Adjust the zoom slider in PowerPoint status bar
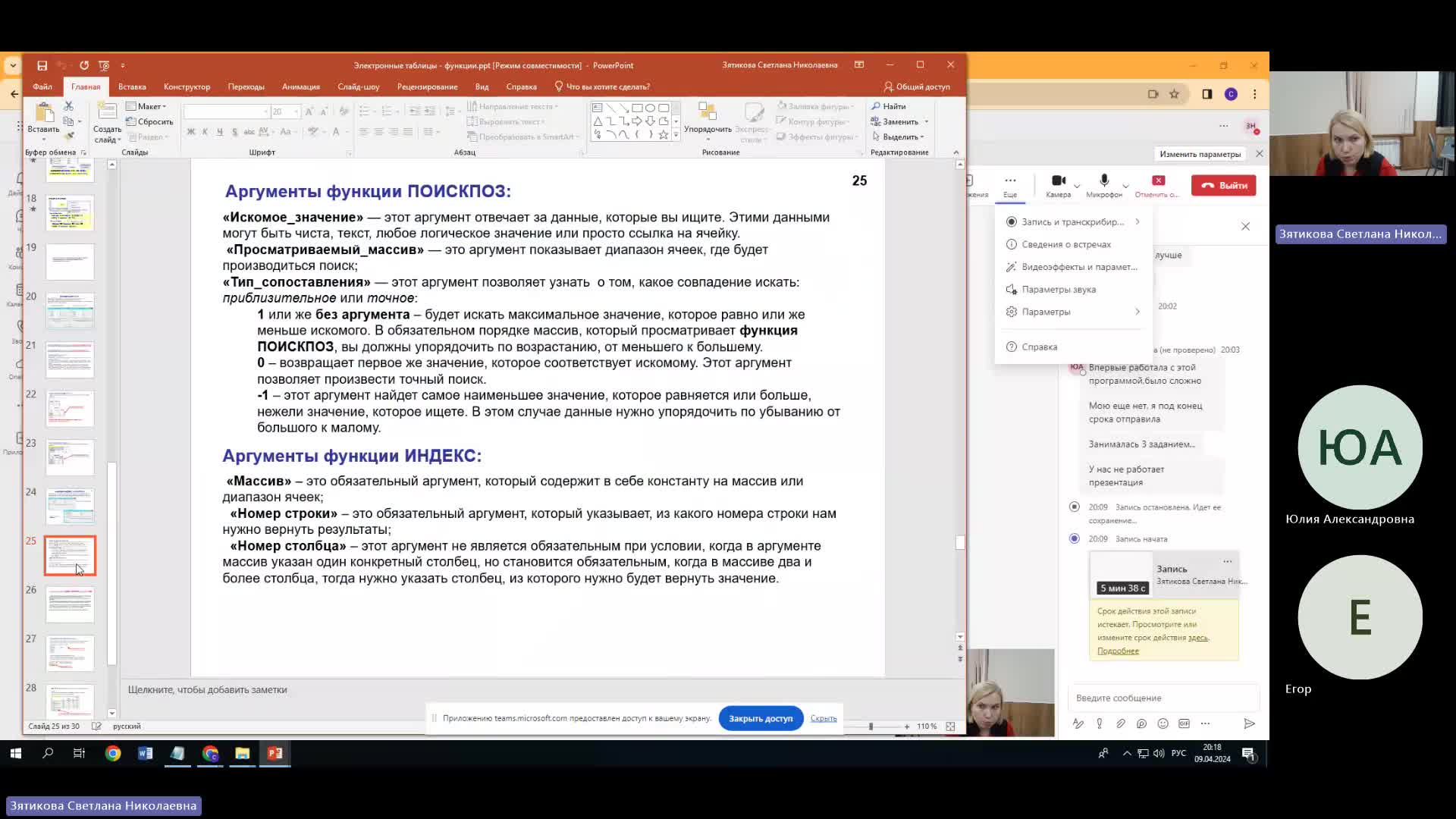 click(x=871, y=726)
